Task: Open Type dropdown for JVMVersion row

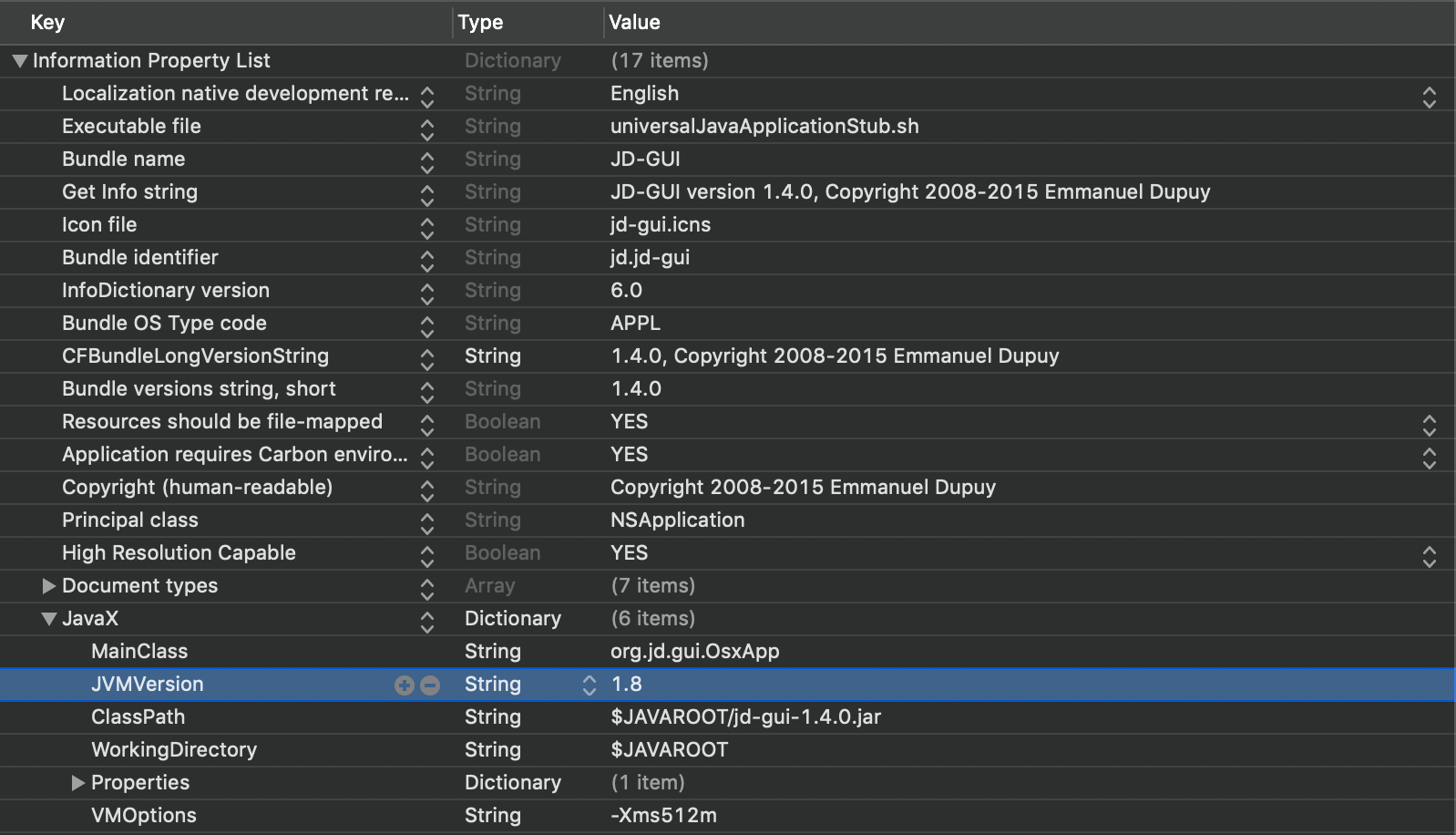Action: click(x=590, y=686)
